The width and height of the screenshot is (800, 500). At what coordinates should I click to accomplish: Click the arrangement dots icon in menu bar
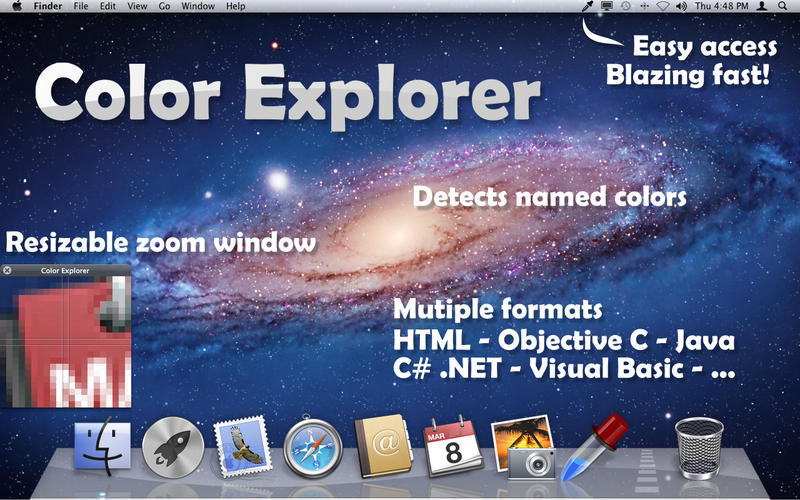click(644, 6)
